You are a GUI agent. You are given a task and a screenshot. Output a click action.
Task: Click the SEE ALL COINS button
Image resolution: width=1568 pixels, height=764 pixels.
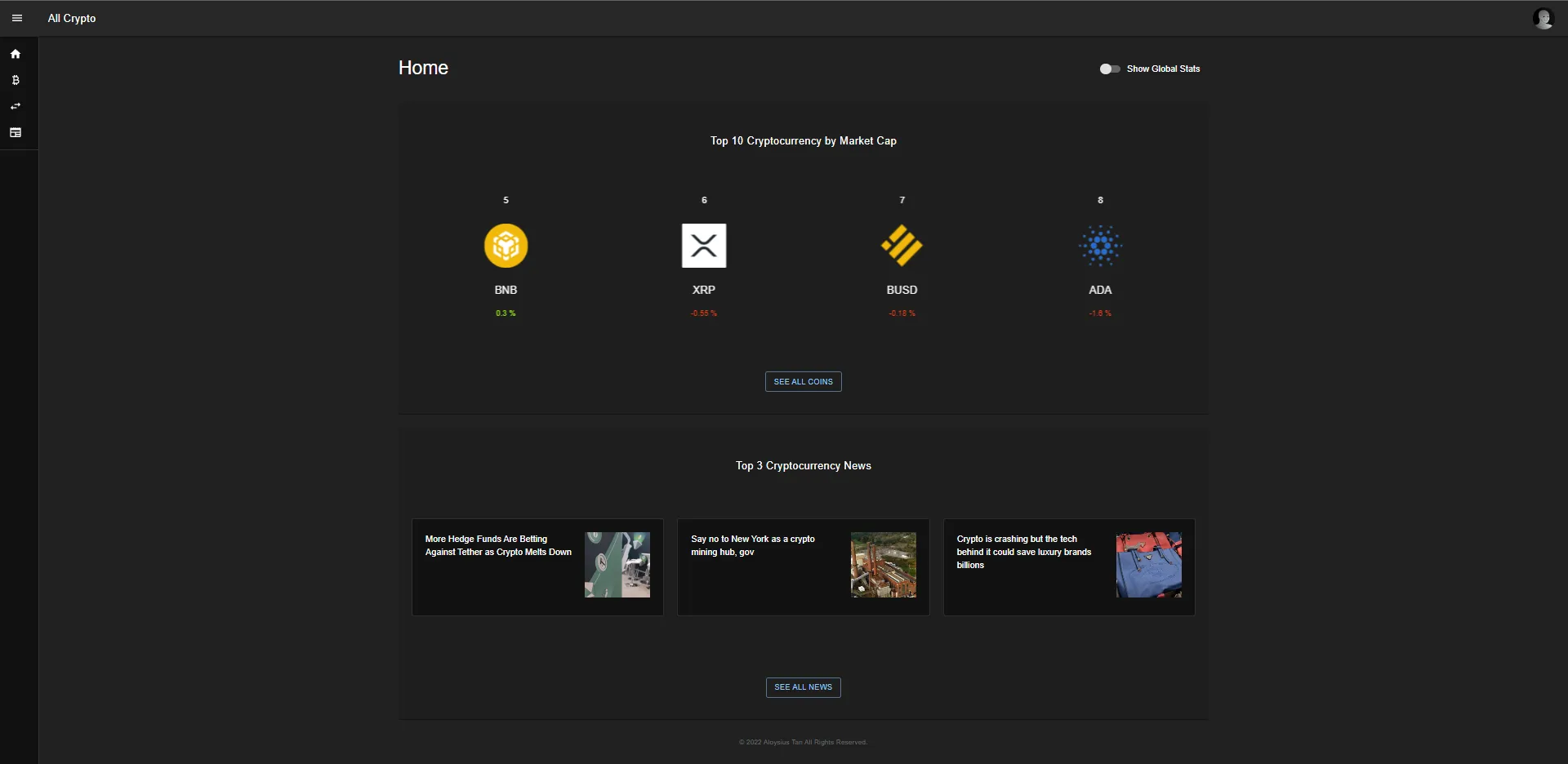[803, 381]
